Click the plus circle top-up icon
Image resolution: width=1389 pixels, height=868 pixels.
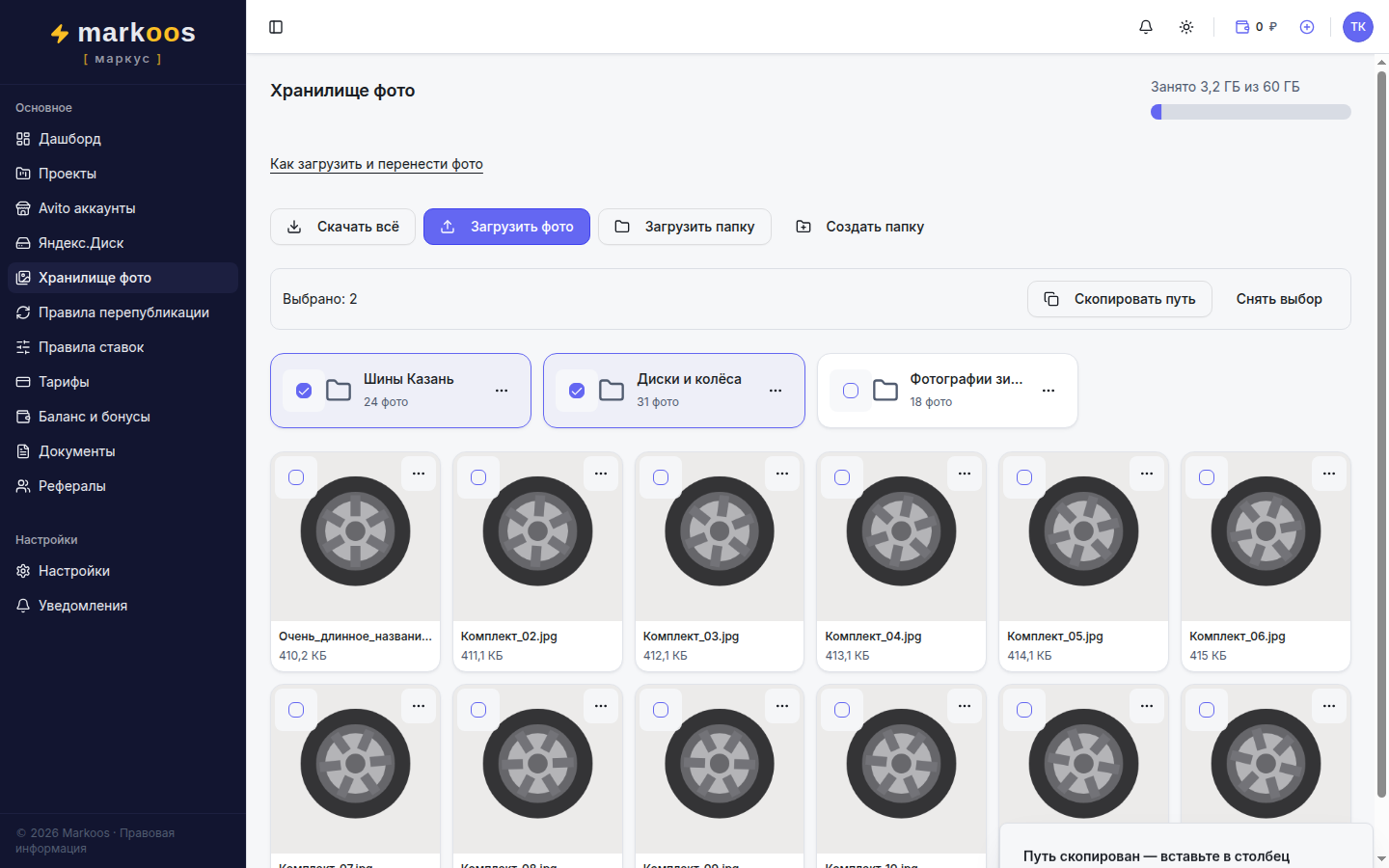click(x=1307, y=27)
